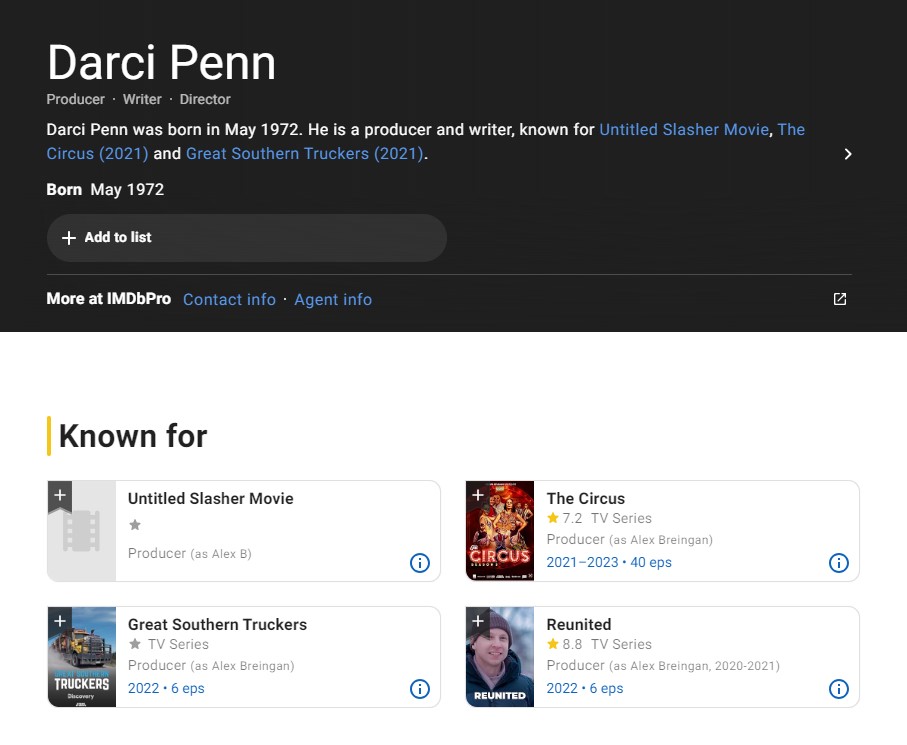Image resolution: width=907 pixels, height=745 pixels.
Task: Show info for The Circus
Action: pyautogui.click(x=839, y=563)
